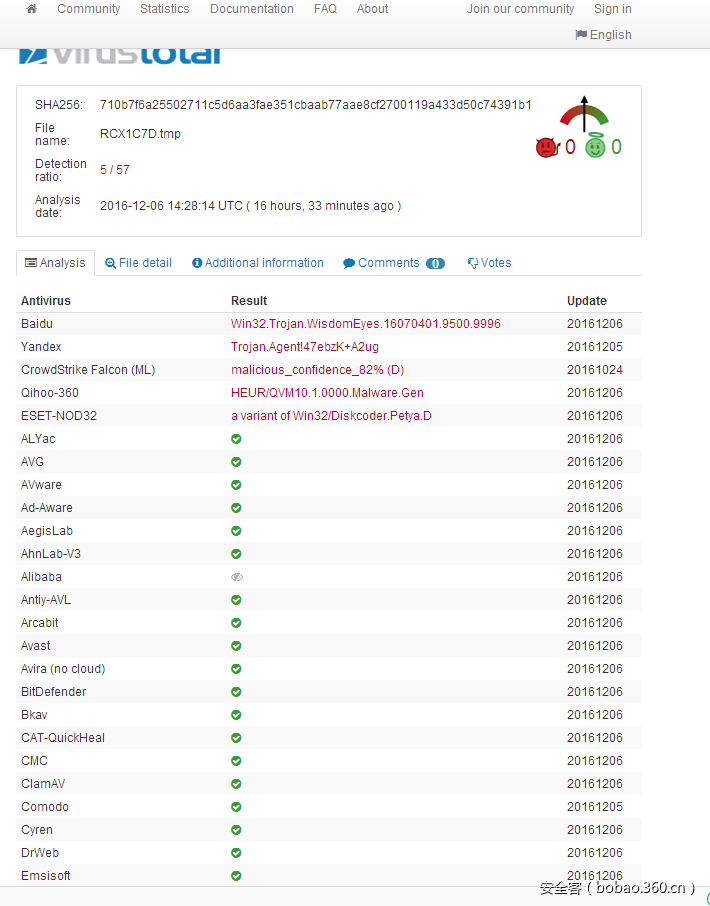Switch to the File detail tab
The image size is (710, 906).
[x=138, y=263]
